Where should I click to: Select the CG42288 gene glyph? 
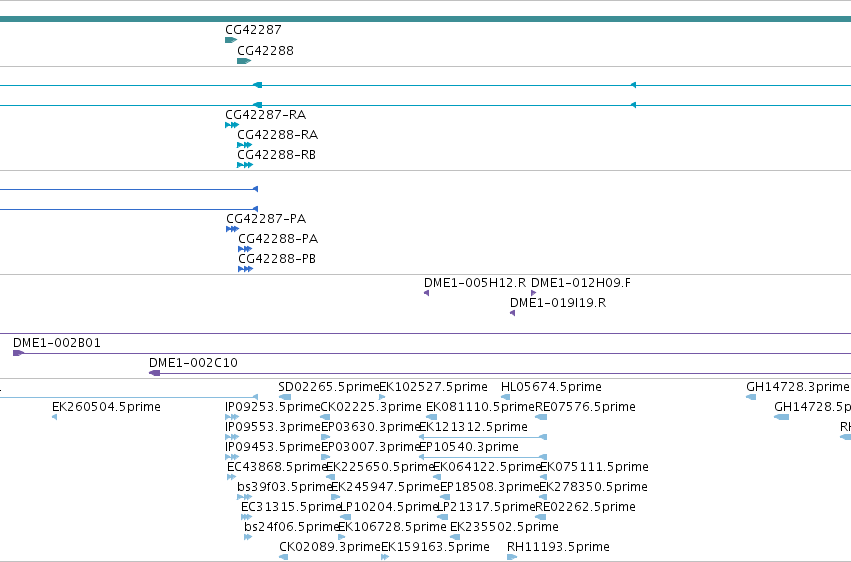click(244, 61)
